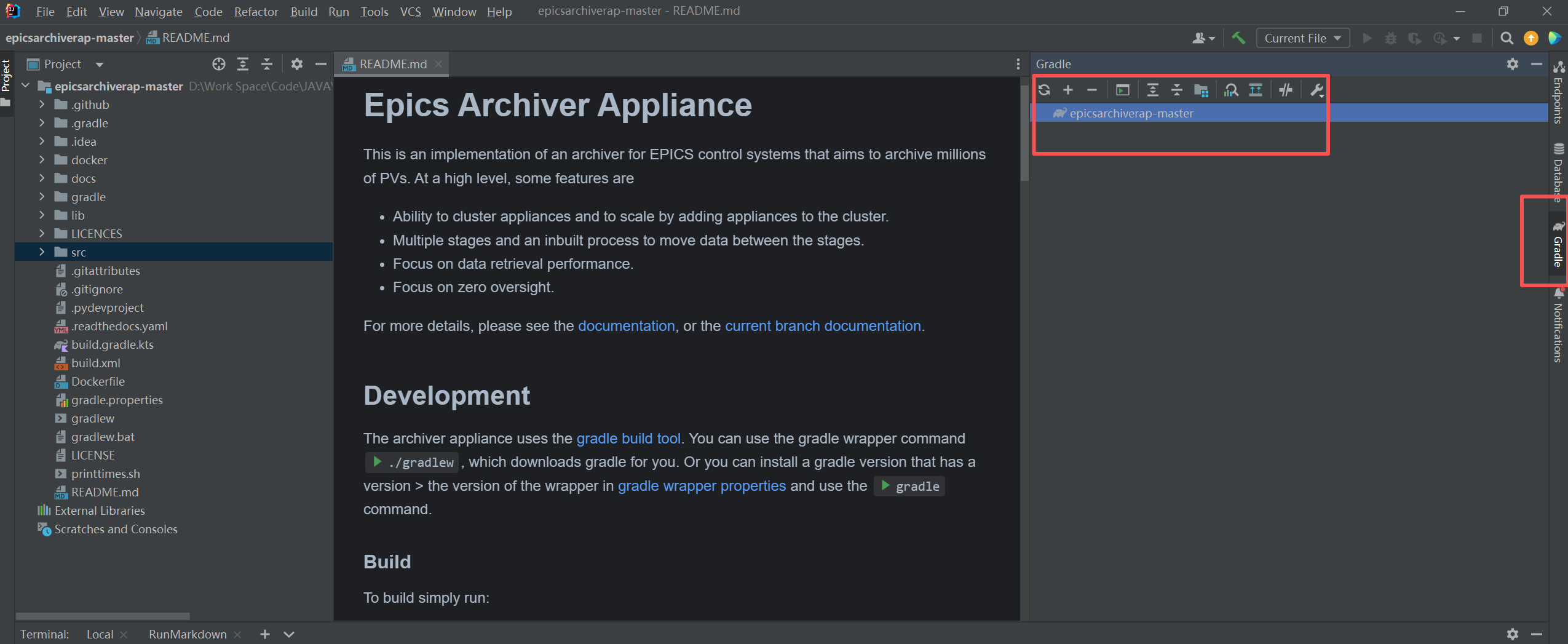Click the orange IDE update icon
This screenshot has width=1568, height=644.
click(x=1530, y=38)
